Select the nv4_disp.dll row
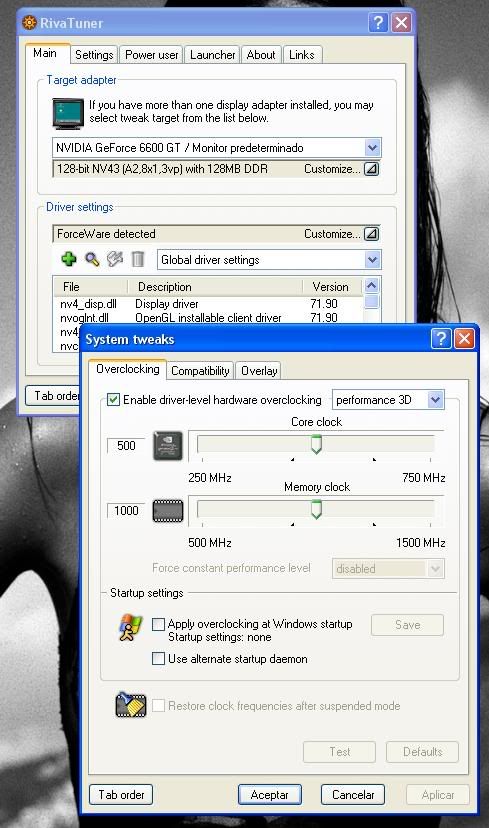This screenshot has width=489, height=828. pyautogui.click(x=208, y=304)
